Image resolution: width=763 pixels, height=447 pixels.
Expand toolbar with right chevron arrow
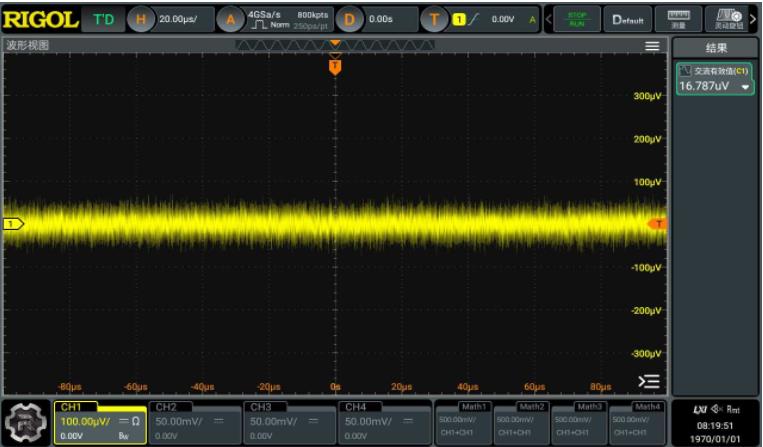pyautogui.click(x=753, y=19)
